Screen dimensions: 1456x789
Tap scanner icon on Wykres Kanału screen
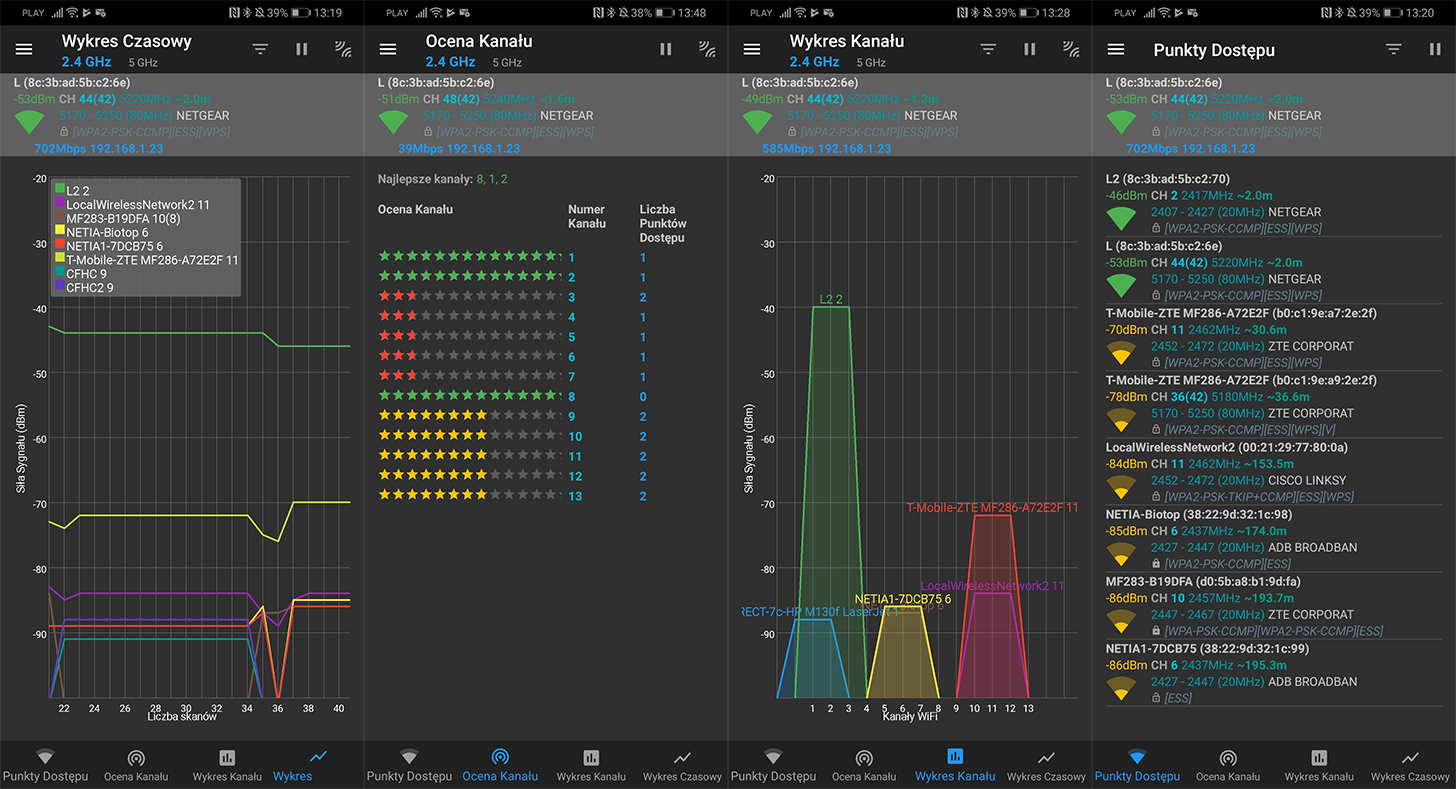[x=1071, y=49]
